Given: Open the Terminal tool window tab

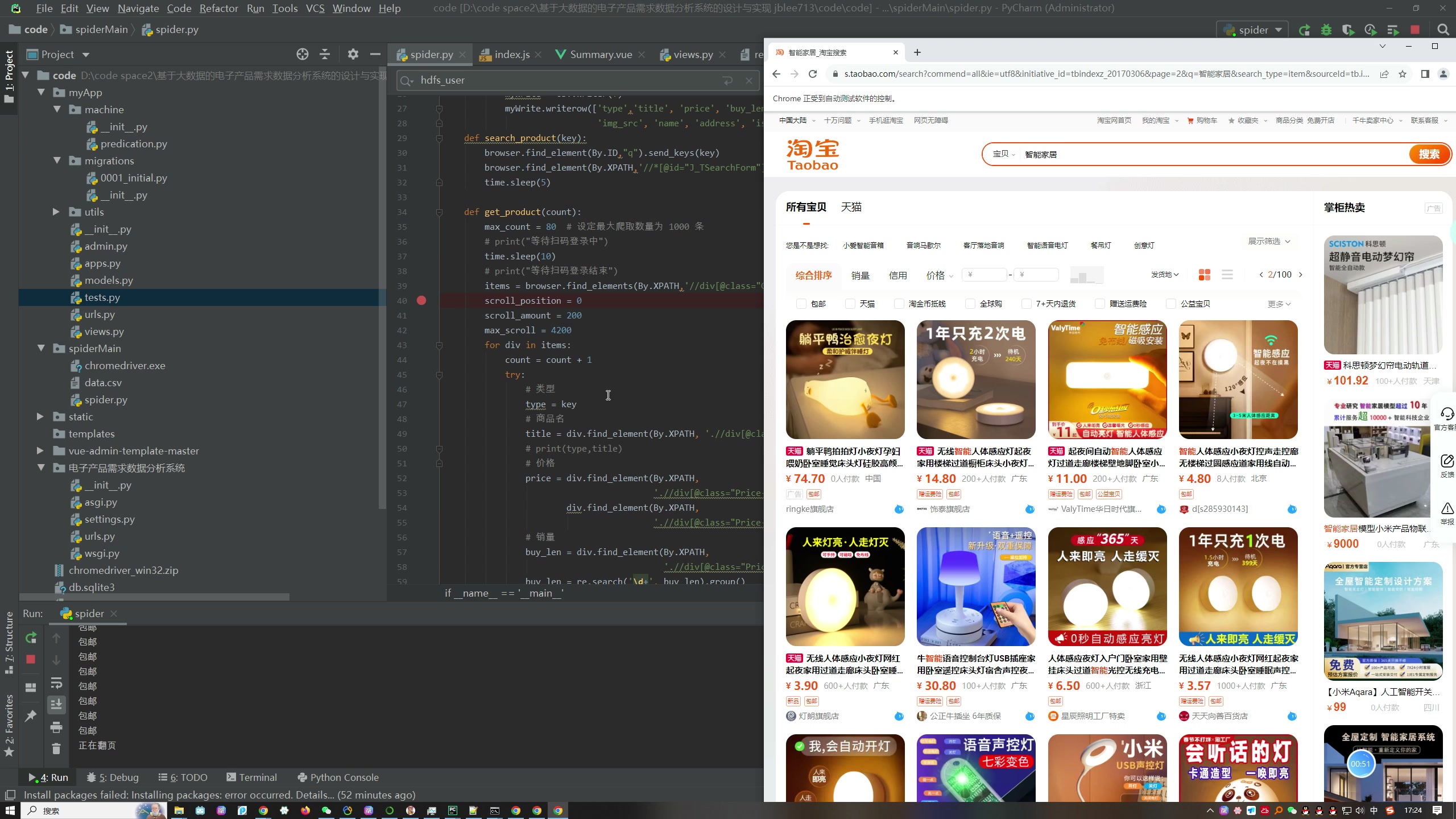Looking at the screenshot, I should [251, 777].
